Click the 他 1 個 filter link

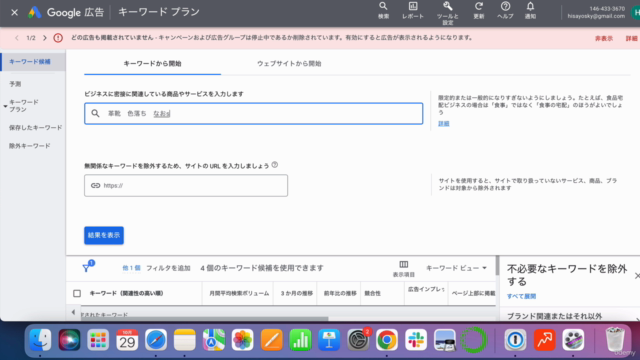(131, 268)
